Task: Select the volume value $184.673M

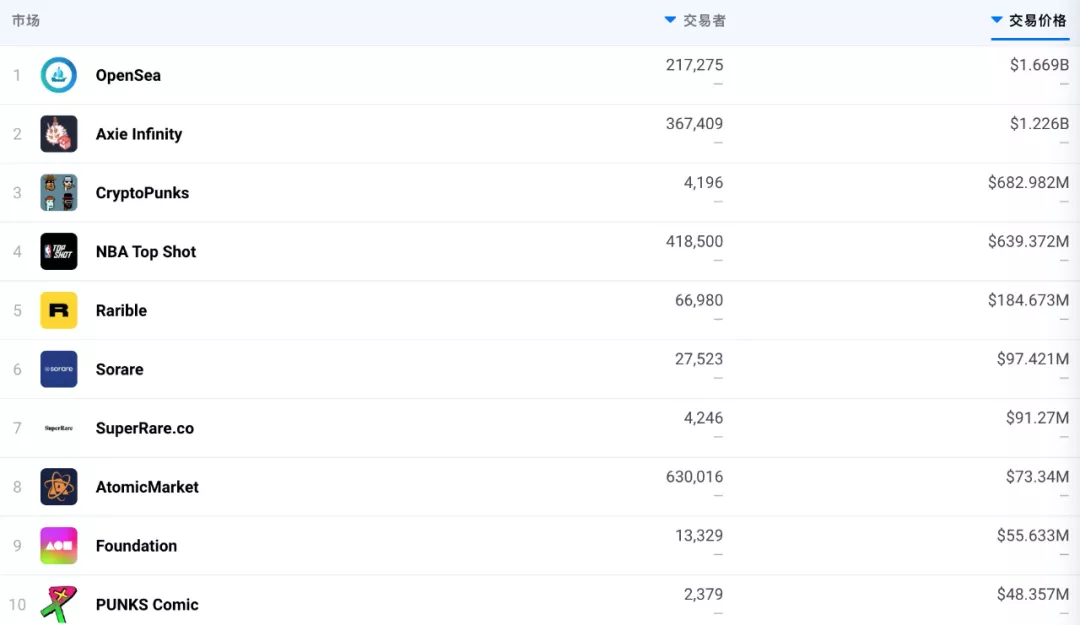Action: point(1028,300)
